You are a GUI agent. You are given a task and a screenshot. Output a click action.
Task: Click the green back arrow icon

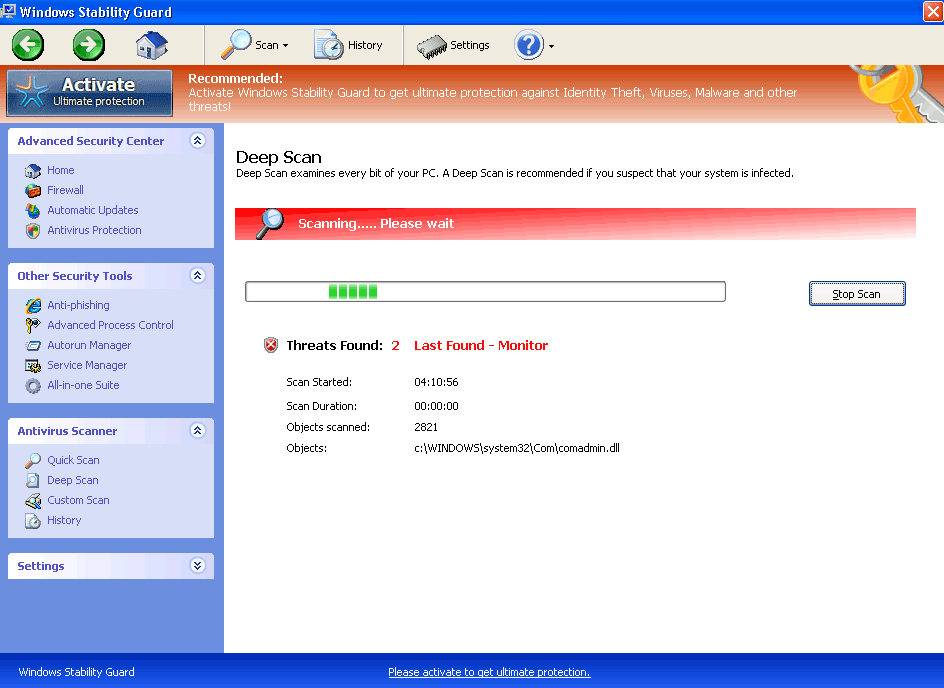pos(28,44)
